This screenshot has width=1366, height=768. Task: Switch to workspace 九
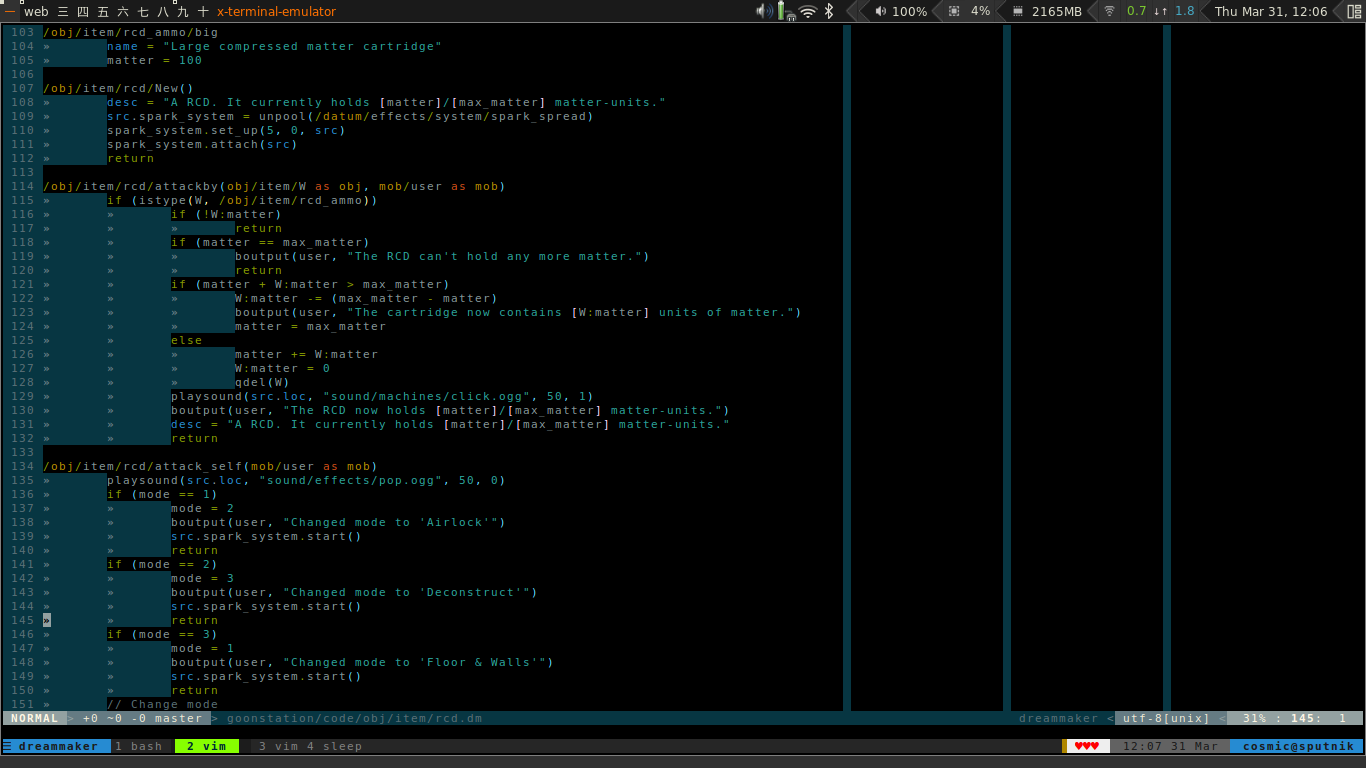pos(183,11)
